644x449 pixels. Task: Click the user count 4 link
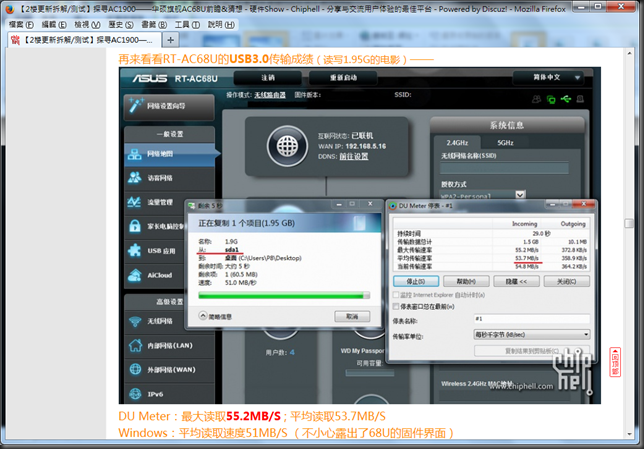pos(292,352)
